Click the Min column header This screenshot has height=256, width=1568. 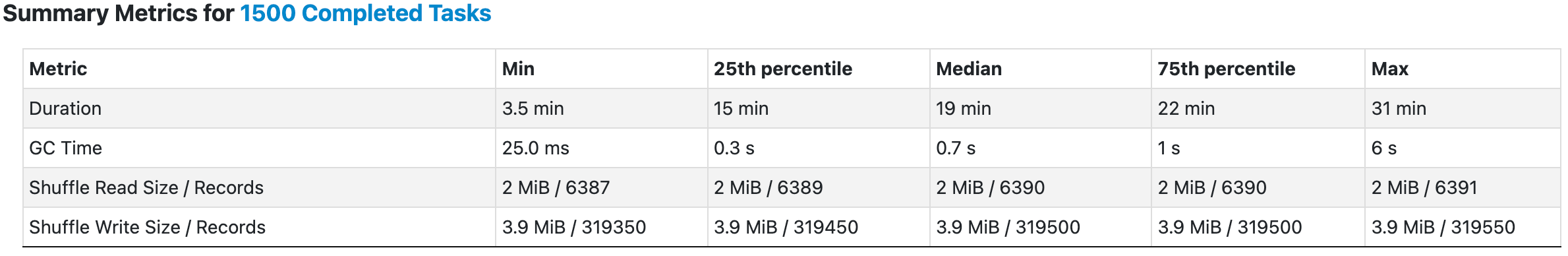click(x=518, y=69)
